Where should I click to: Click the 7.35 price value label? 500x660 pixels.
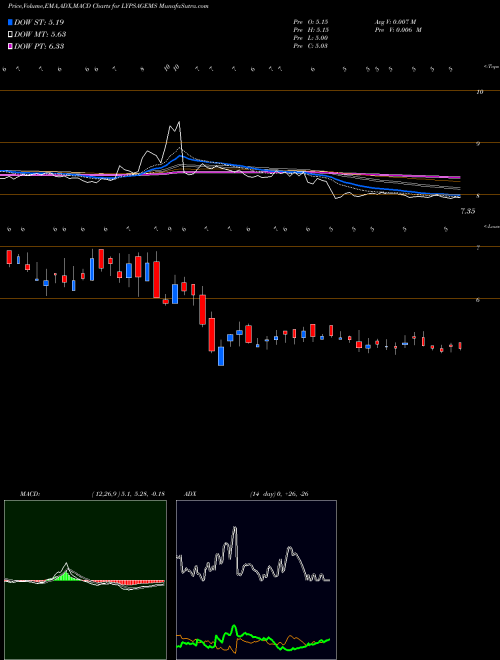[x=468, y=211]
